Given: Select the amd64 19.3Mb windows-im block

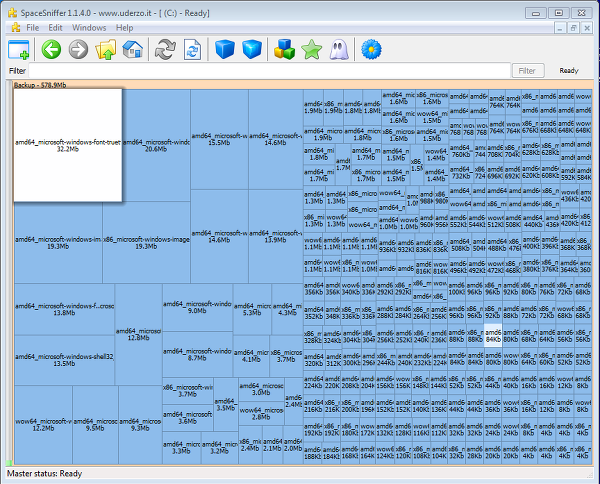Looking at the screenshot, I should (x=58, y=243).
